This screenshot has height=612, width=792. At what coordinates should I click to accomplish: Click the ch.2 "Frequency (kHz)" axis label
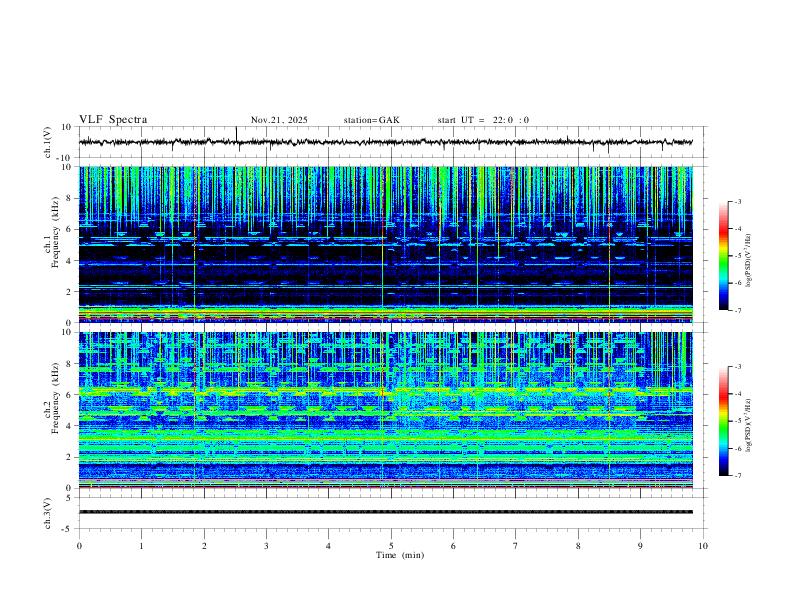click(x=55, y=398)
